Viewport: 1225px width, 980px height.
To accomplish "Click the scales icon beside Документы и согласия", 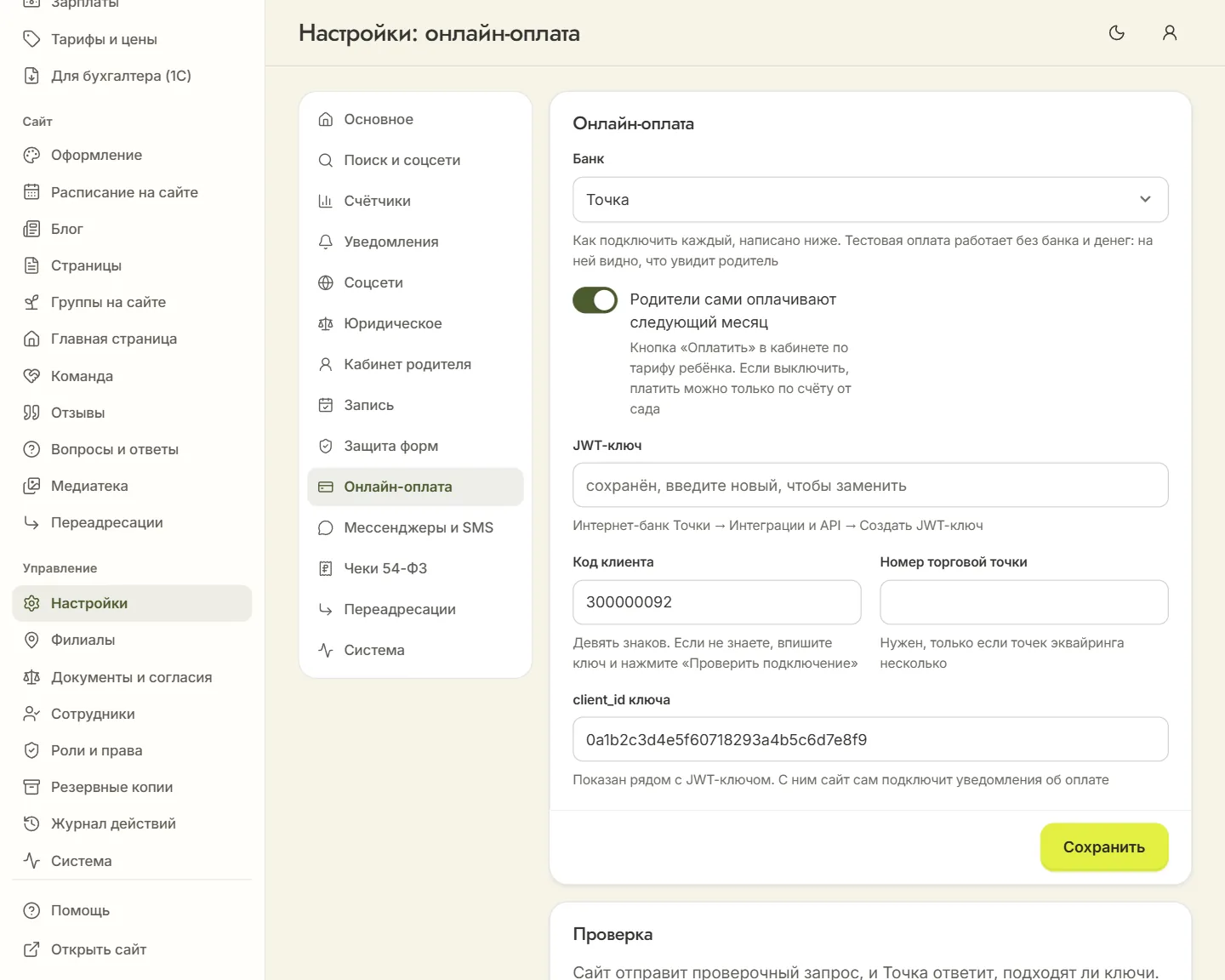I will coord(31,677).
